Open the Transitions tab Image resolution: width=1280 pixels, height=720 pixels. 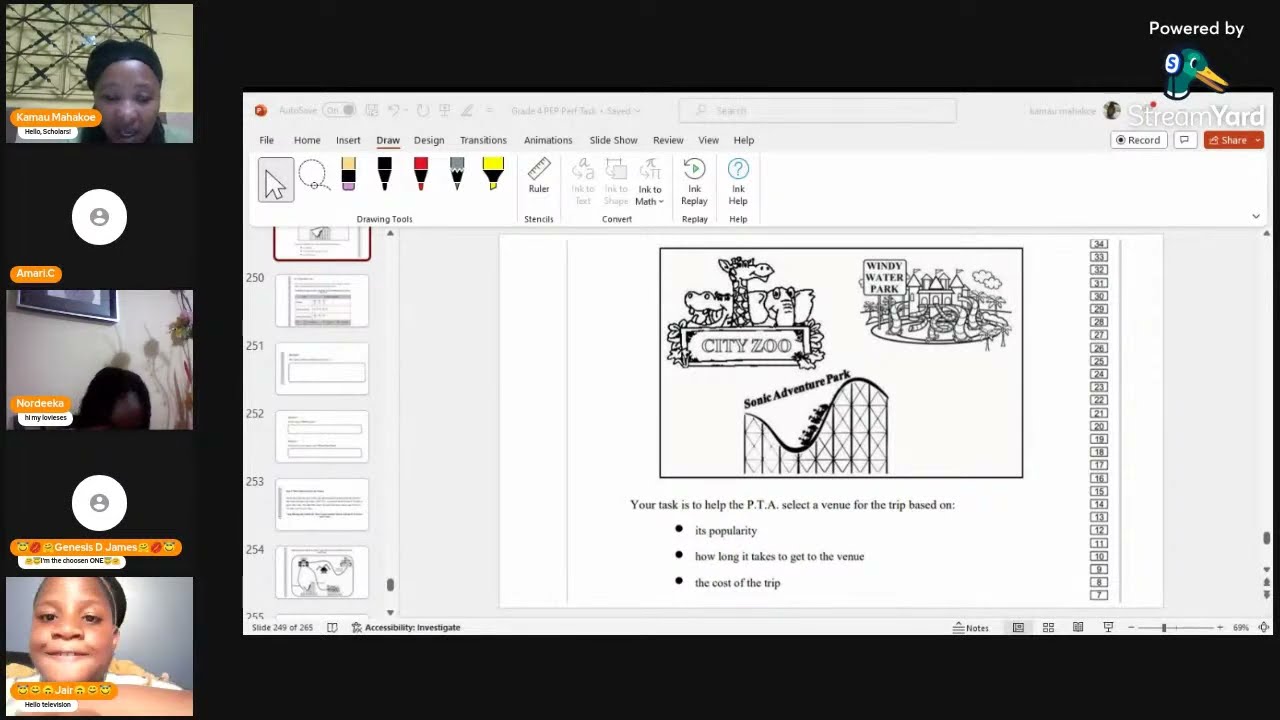(x=483, y=140)
